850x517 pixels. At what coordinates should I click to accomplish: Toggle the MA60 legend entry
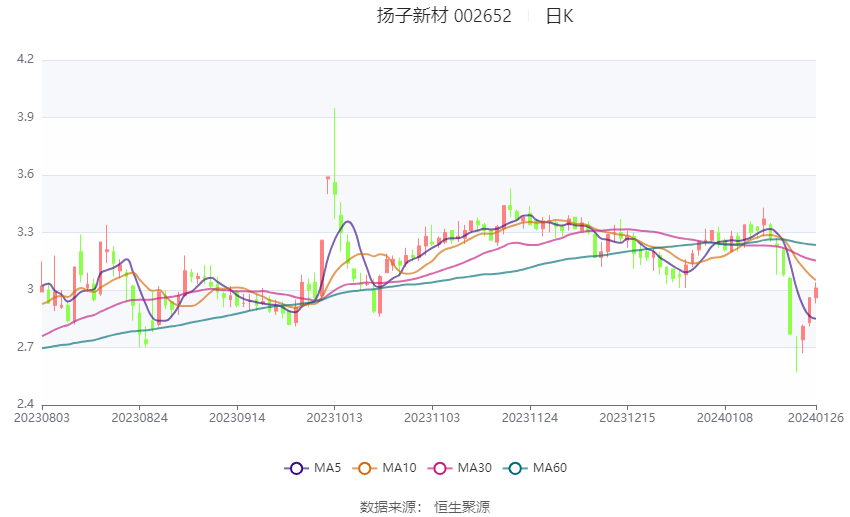pos(535,468)
